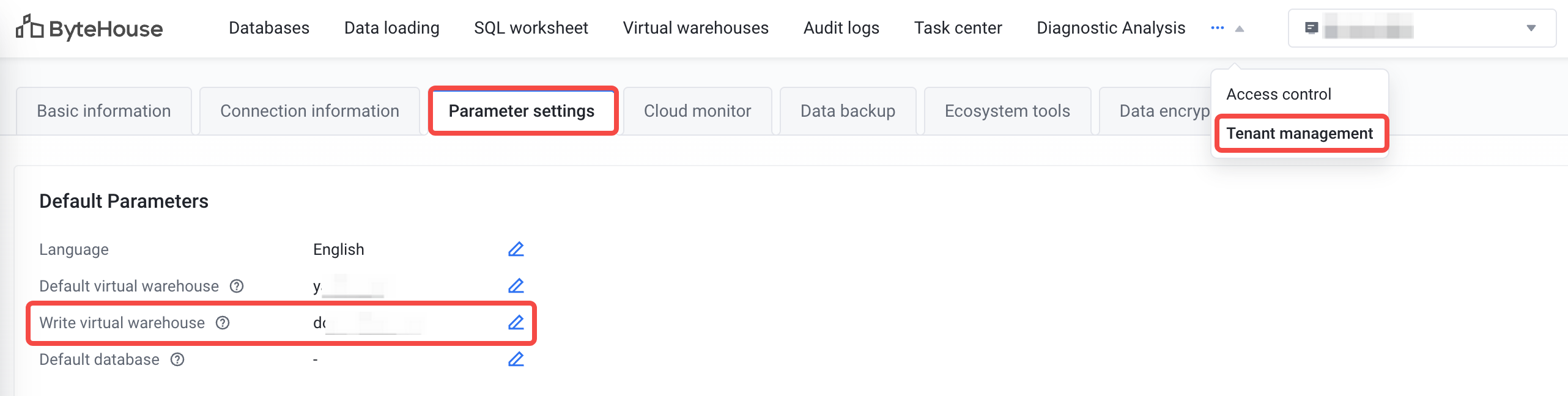Edit the Default virtual warehouse value
Screen dimensions: 1568x396
click(x=516, y=286)
